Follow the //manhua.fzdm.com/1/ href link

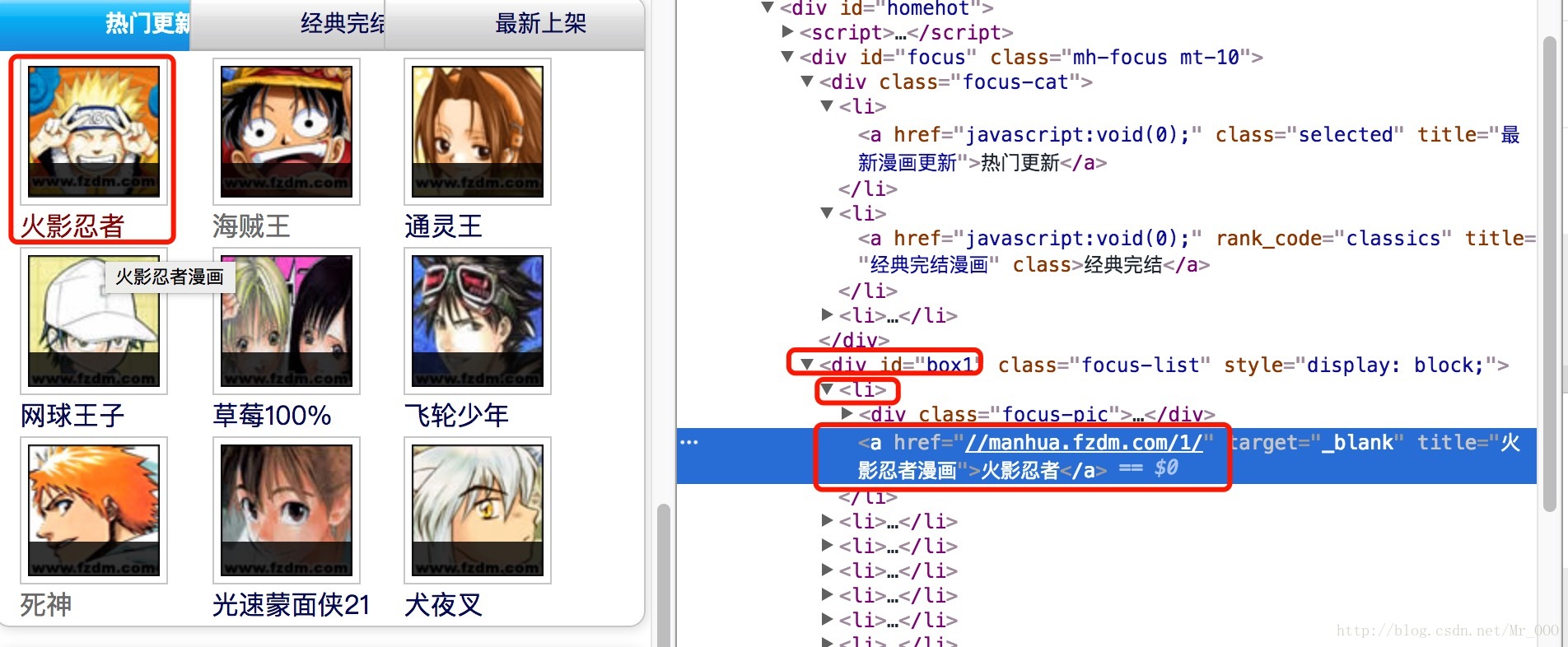click(1084, 443)
